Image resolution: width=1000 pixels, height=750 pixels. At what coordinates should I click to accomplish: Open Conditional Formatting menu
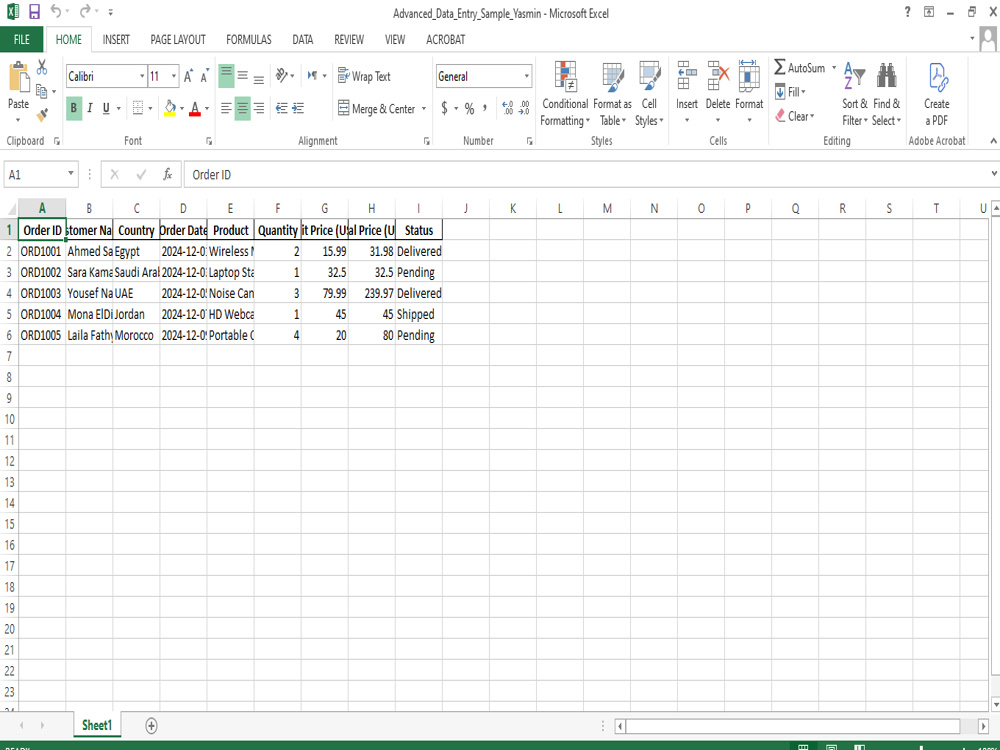coord(565,94)
